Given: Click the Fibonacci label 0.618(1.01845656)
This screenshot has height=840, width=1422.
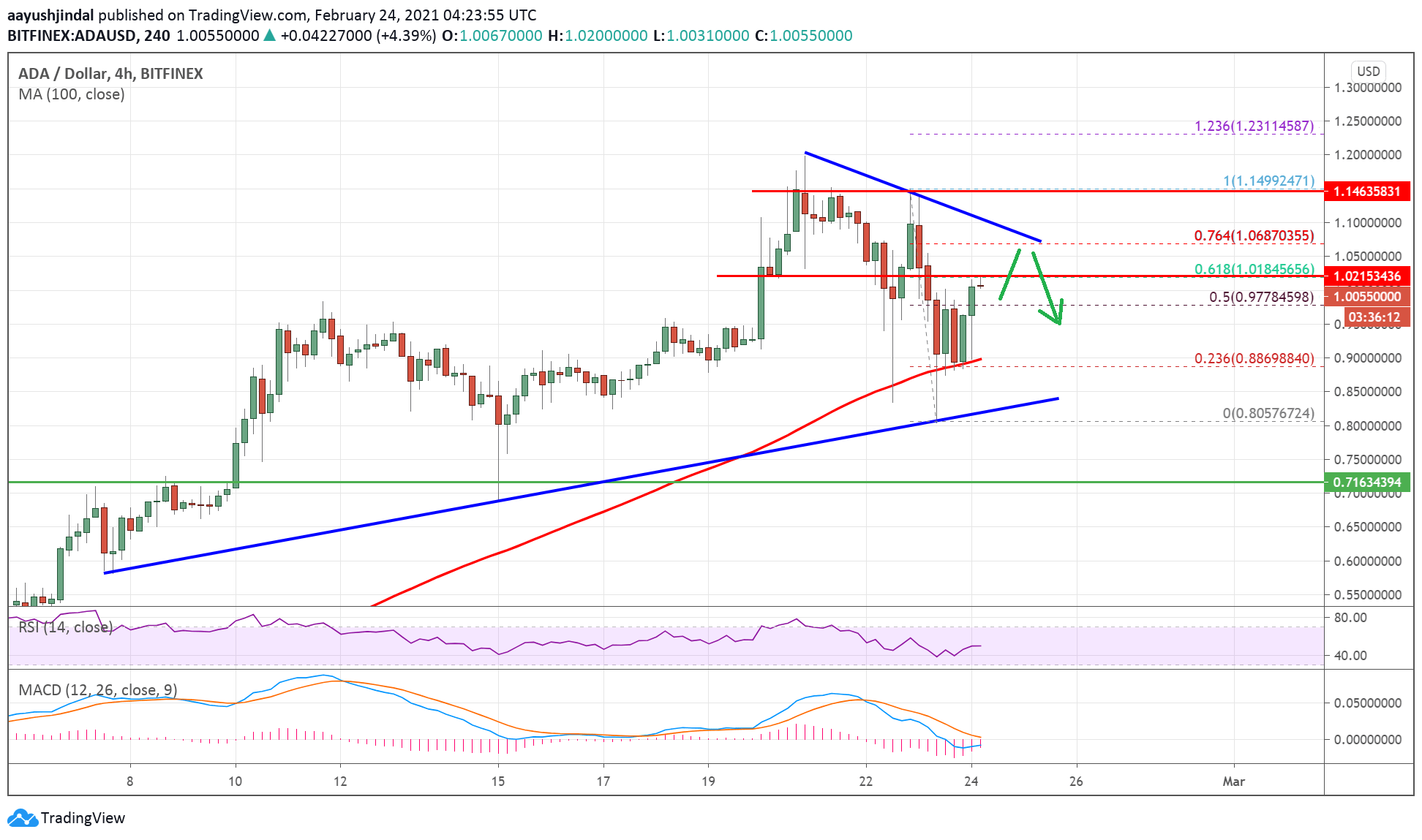Looking at the screenshot, I should click(x=1254, y=269).
